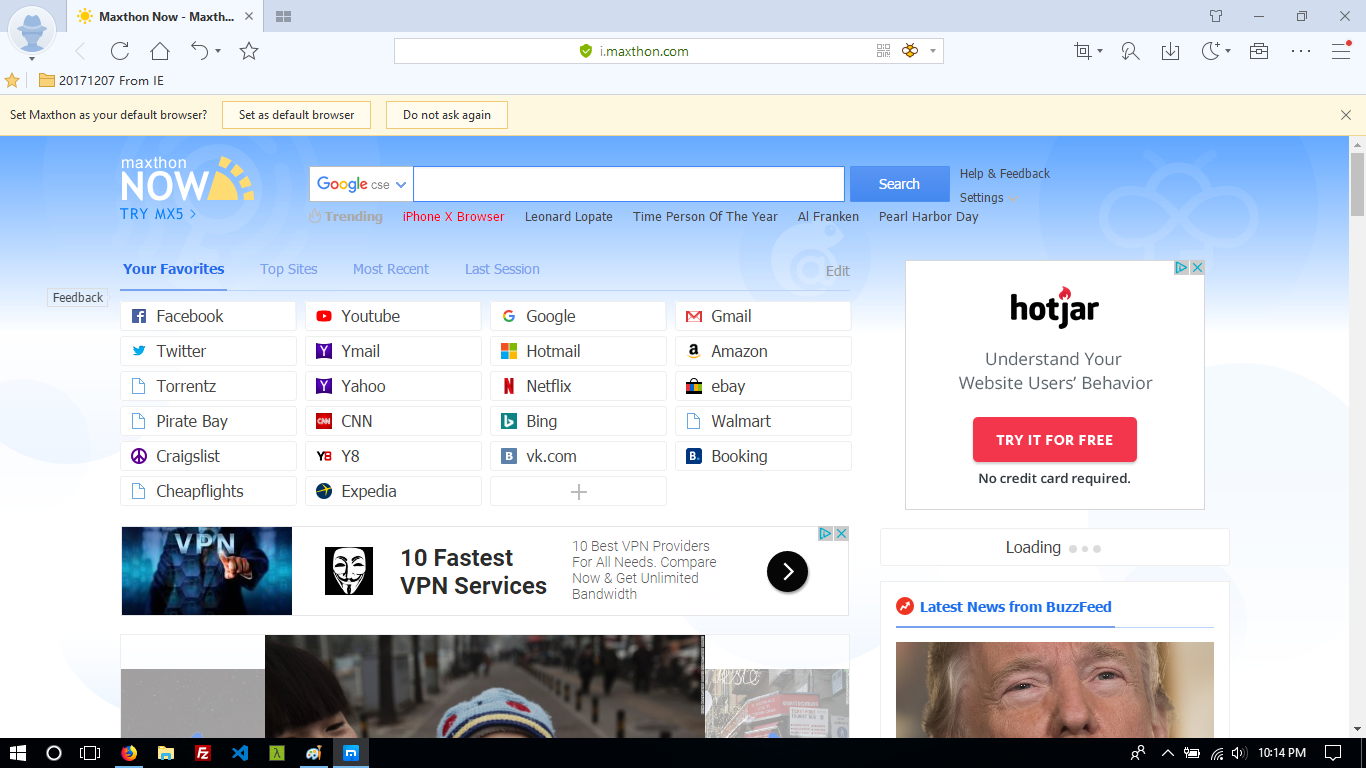This screenshot has height=768, width=1366.
Task: Go to home page via house icon
Action: click(x=160, y=51)
